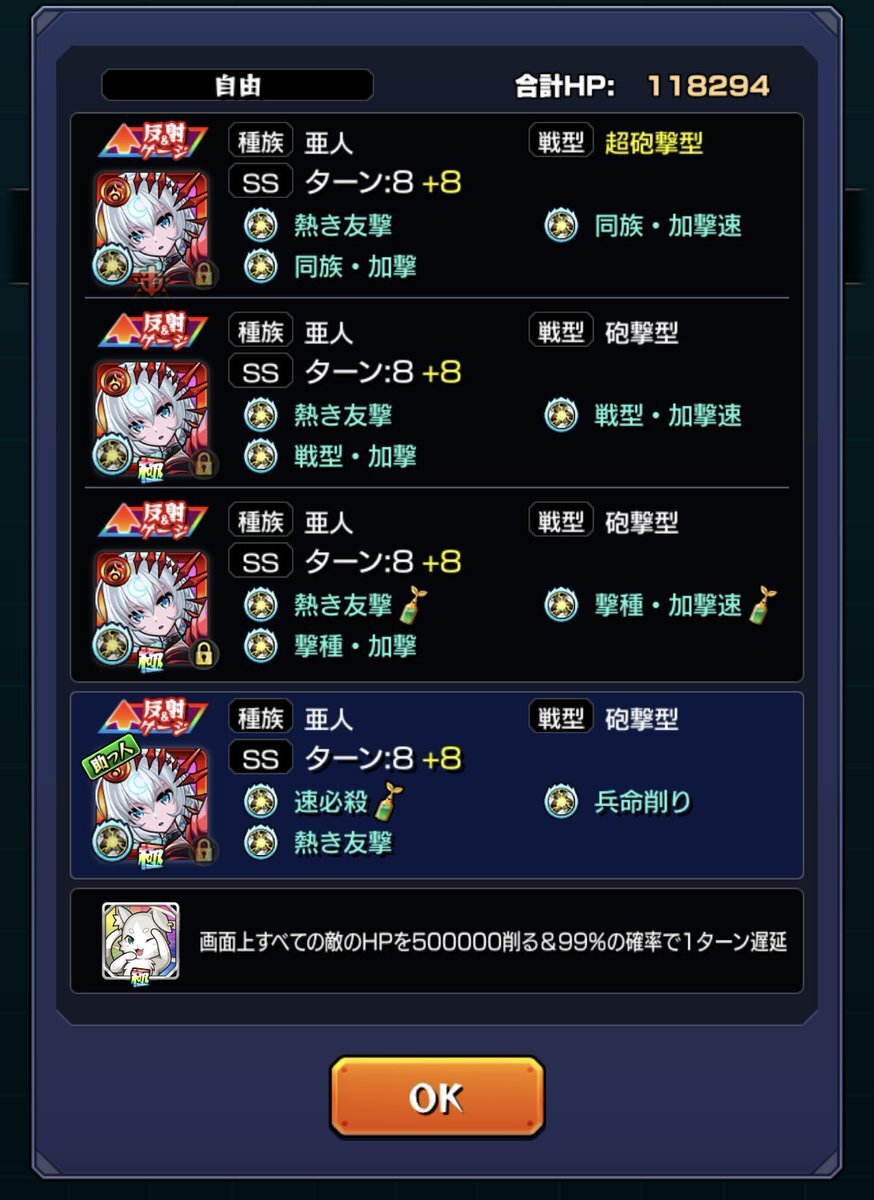
Task: Select the third character portrait thumbnail
Action: click(x=152, y=607)
